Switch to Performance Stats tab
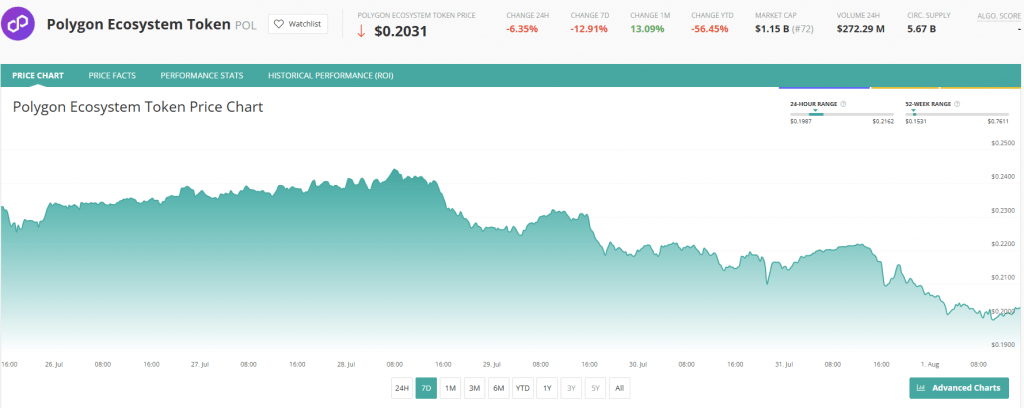 point(200,75)
